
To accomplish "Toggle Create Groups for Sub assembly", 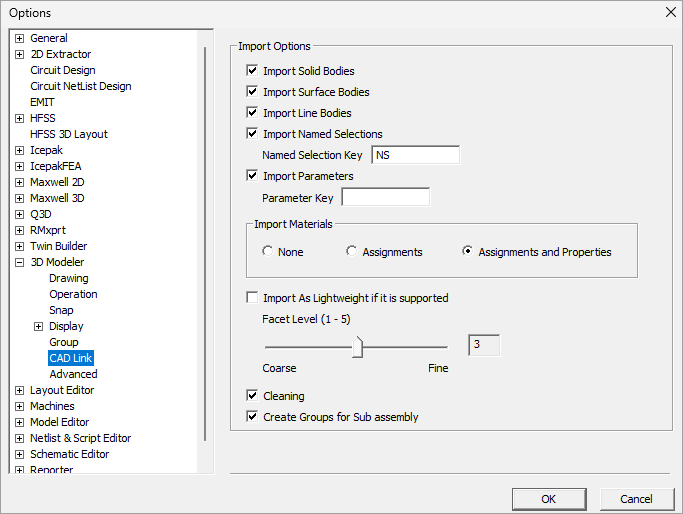I will pos(252,416).
